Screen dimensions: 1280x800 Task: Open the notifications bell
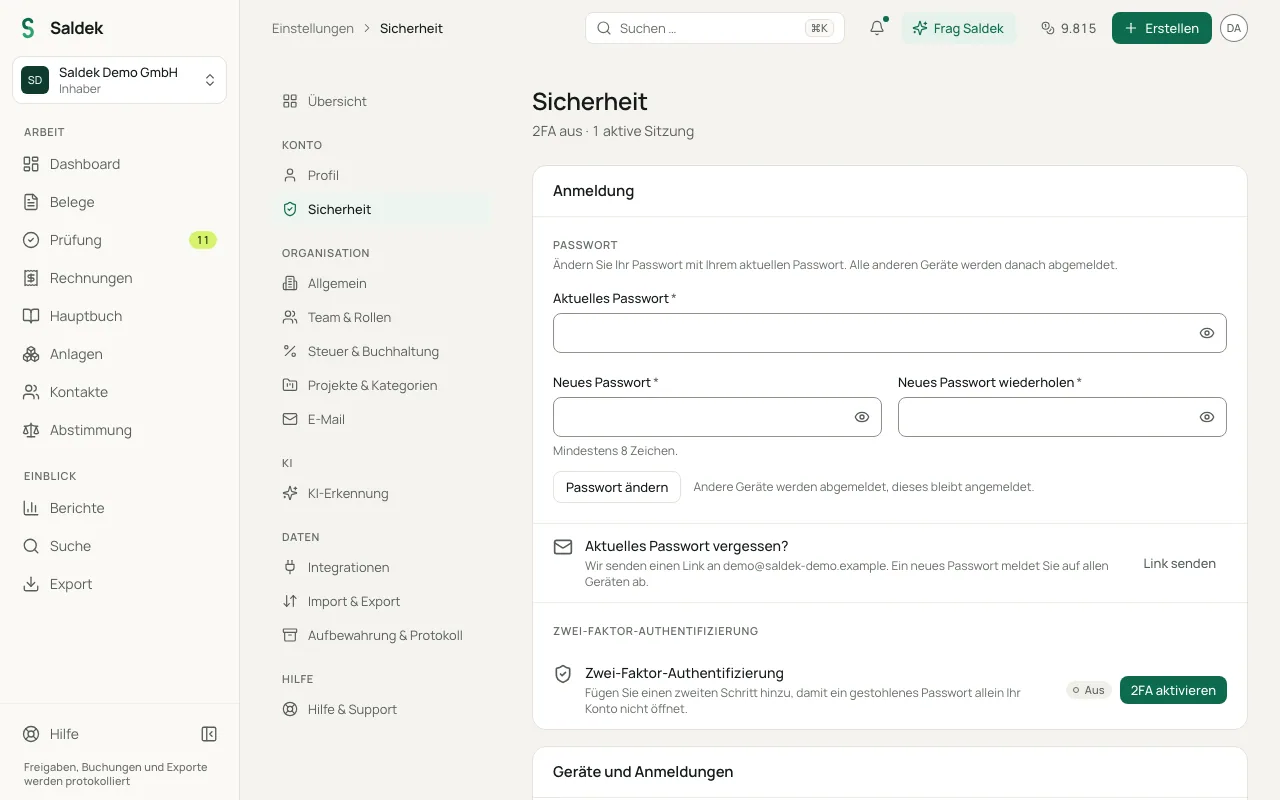[x=877, y=28]
